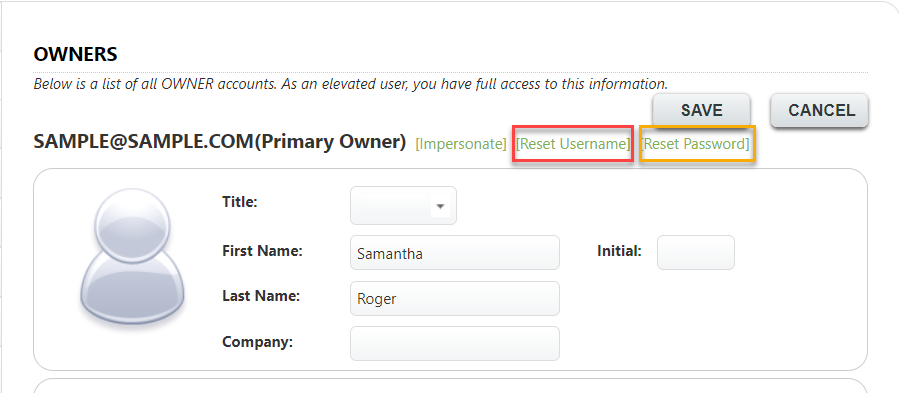Focus the Last Name field with Roger
Image resolution: width=899 pixels, height=393 pixels.
pyautogui.click(x=455, y=298)
